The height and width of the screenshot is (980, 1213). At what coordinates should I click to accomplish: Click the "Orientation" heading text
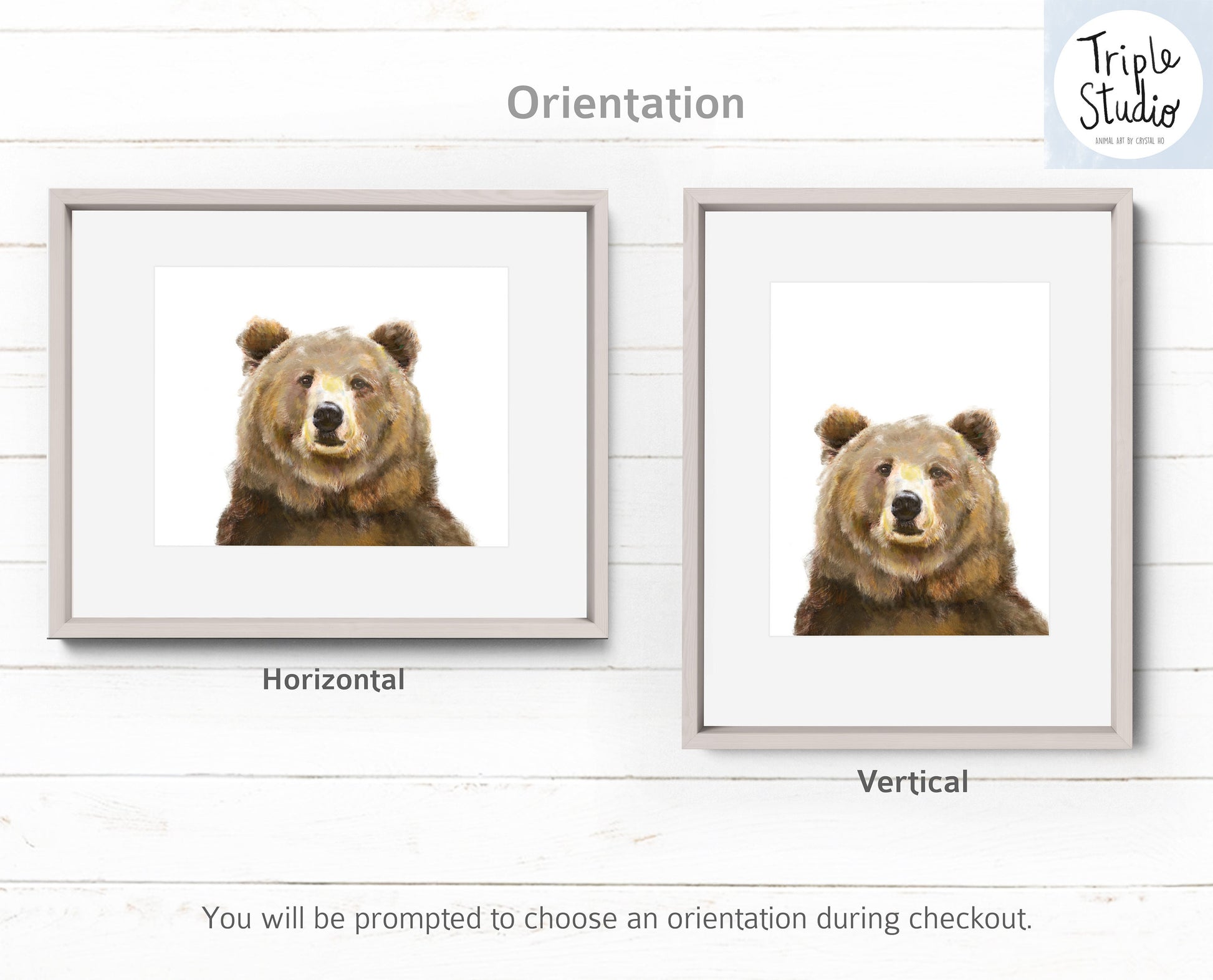(625, 103)
